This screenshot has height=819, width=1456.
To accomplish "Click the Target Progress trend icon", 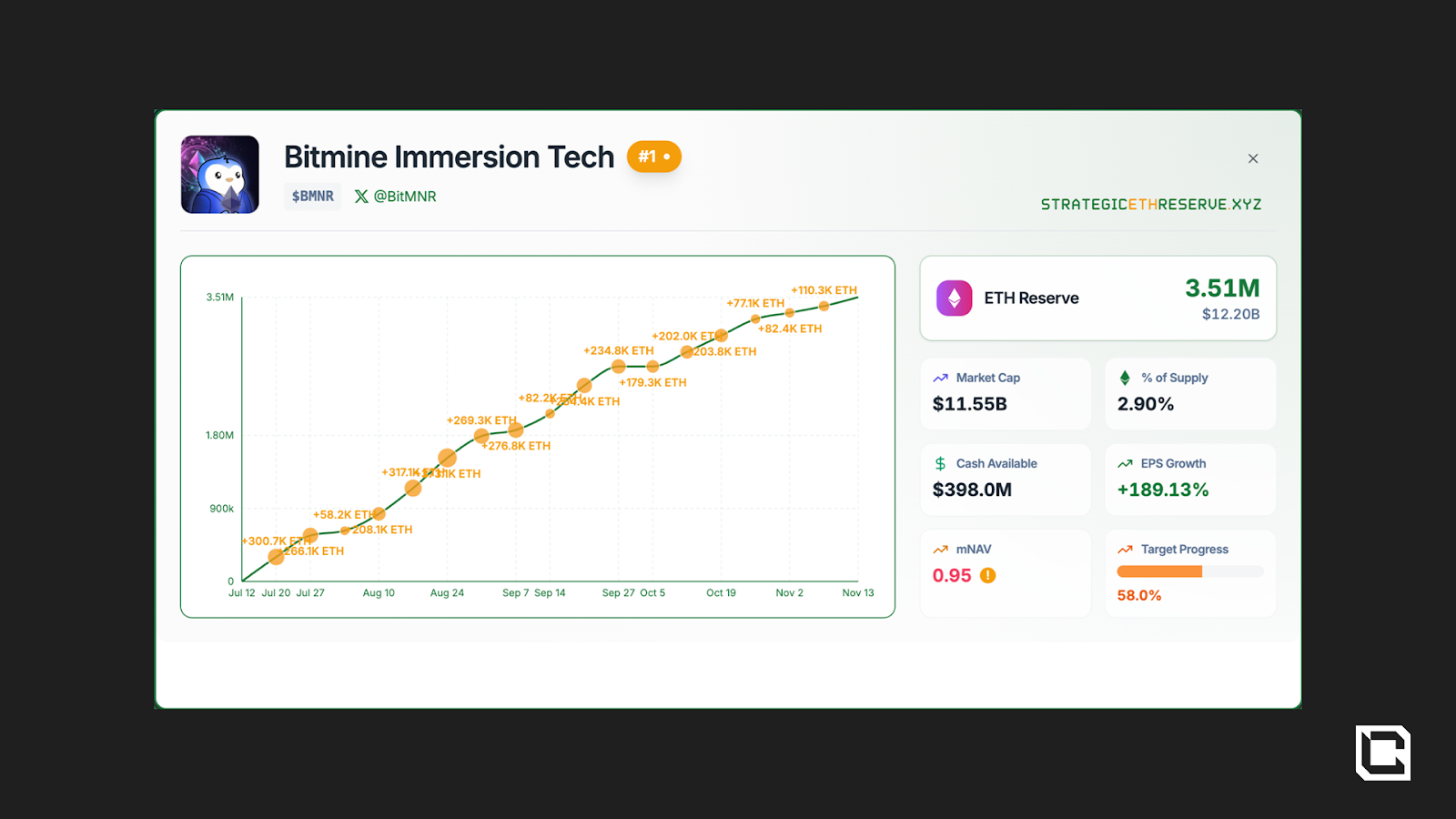I will tap(1125, 550).
